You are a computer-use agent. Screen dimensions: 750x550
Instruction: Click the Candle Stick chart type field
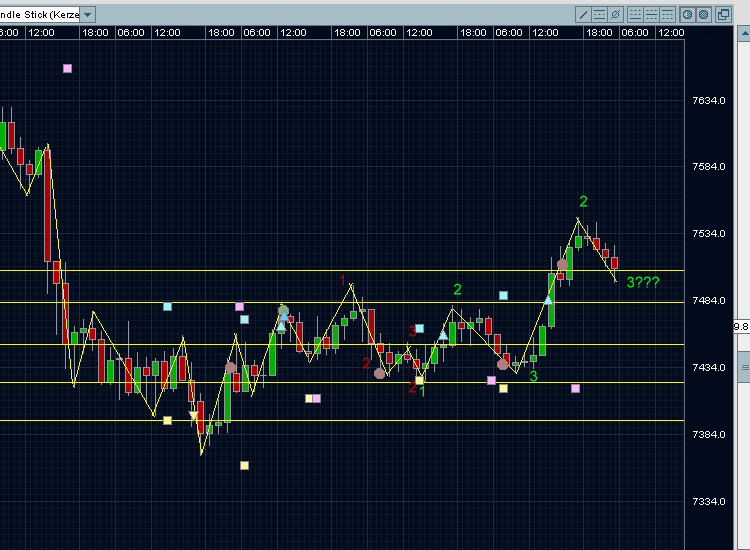pyautogui.click(x=38, y=14)
